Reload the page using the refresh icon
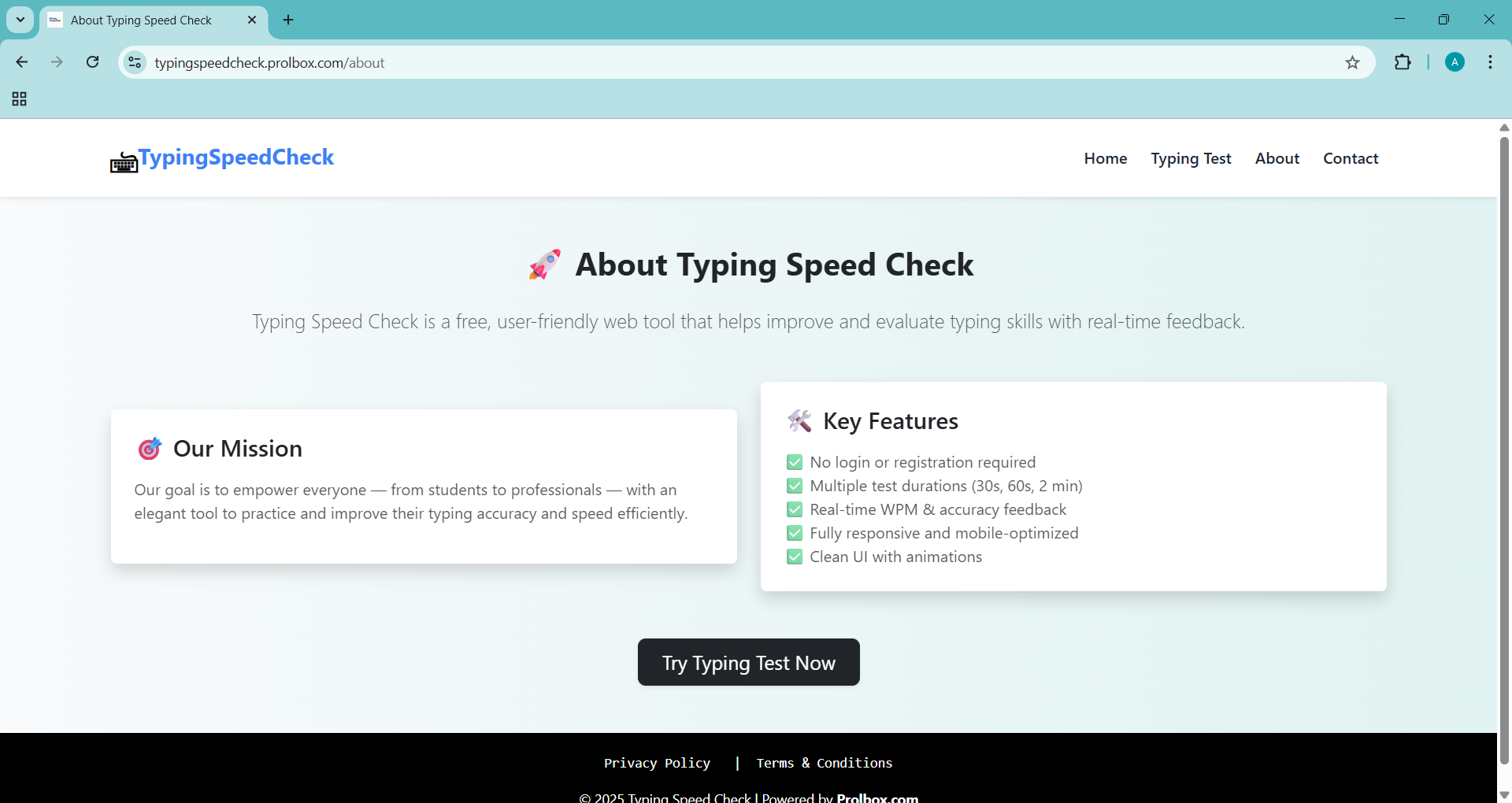The width and height of the screenshot is (1512, 803). pyautogui.click(x=93, y=62)
